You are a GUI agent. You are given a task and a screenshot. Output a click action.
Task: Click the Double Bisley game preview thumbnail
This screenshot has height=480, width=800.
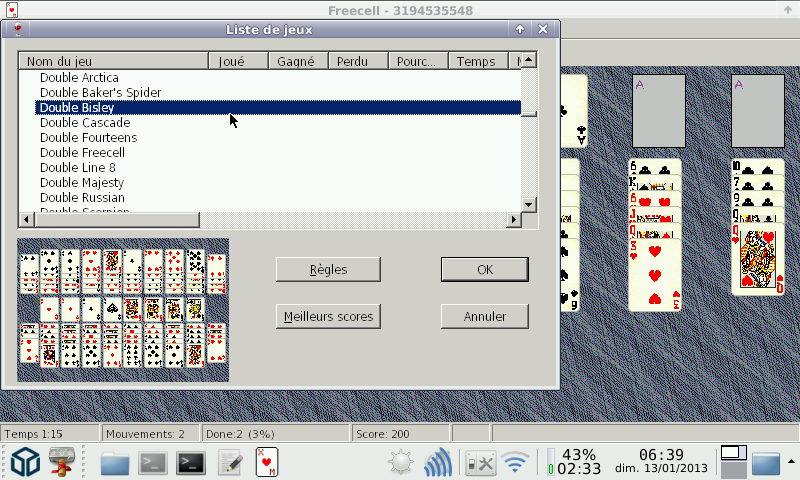(x=123, y=310)
